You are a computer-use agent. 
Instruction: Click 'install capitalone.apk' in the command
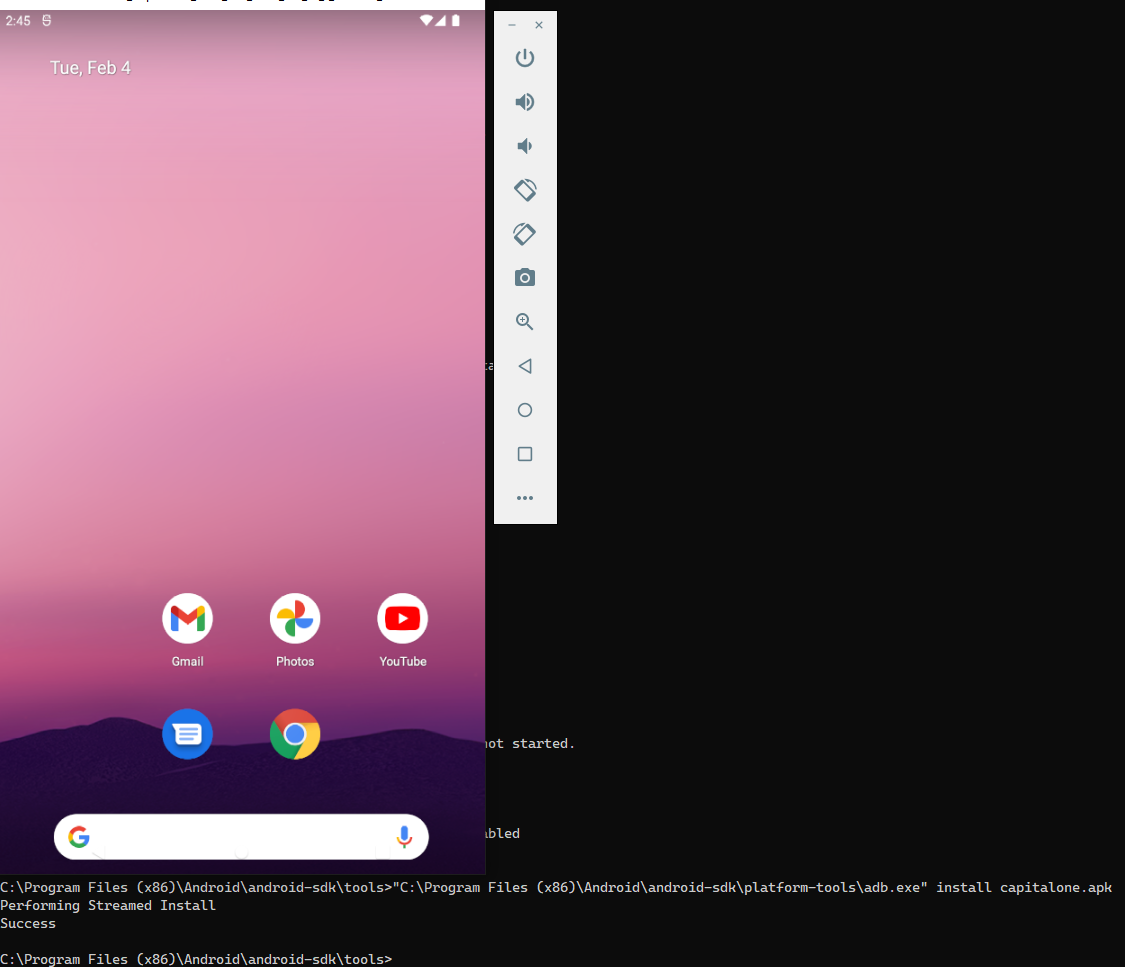pos(1024,887)
